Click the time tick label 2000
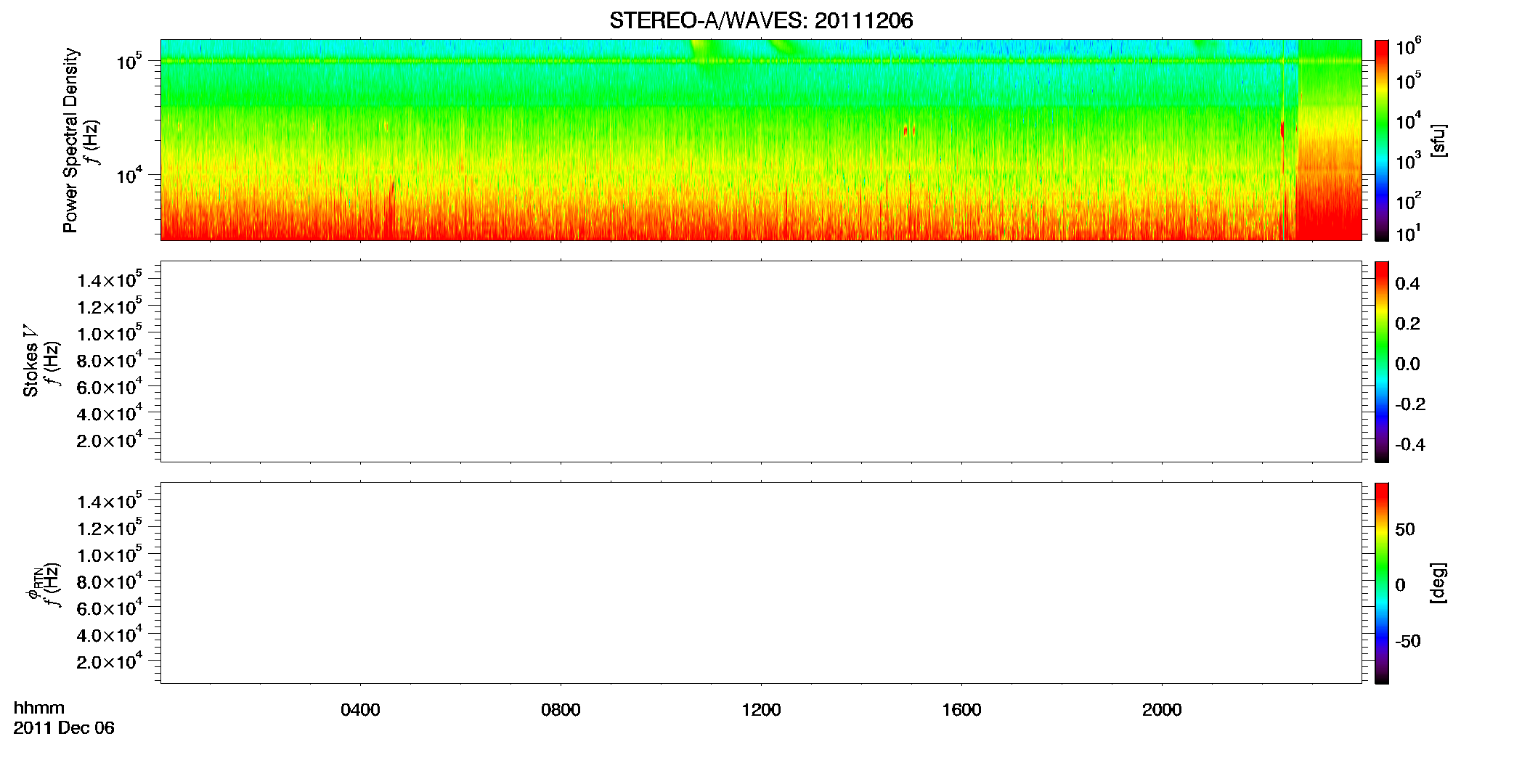Screen dimensions: 1522x784 click(1162, 710)
